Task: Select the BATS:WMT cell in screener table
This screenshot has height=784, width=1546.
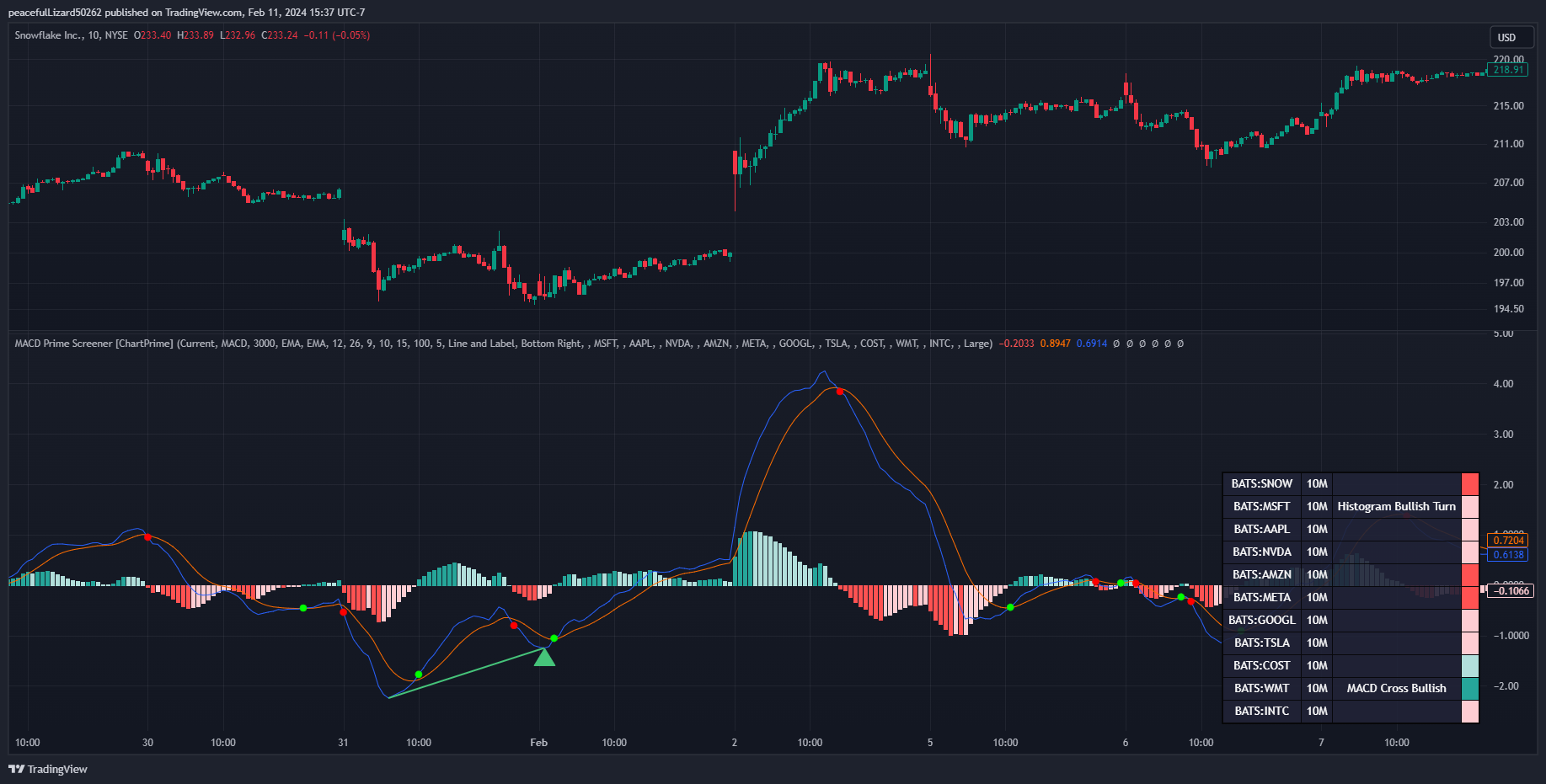Action: click(1261, 689)
